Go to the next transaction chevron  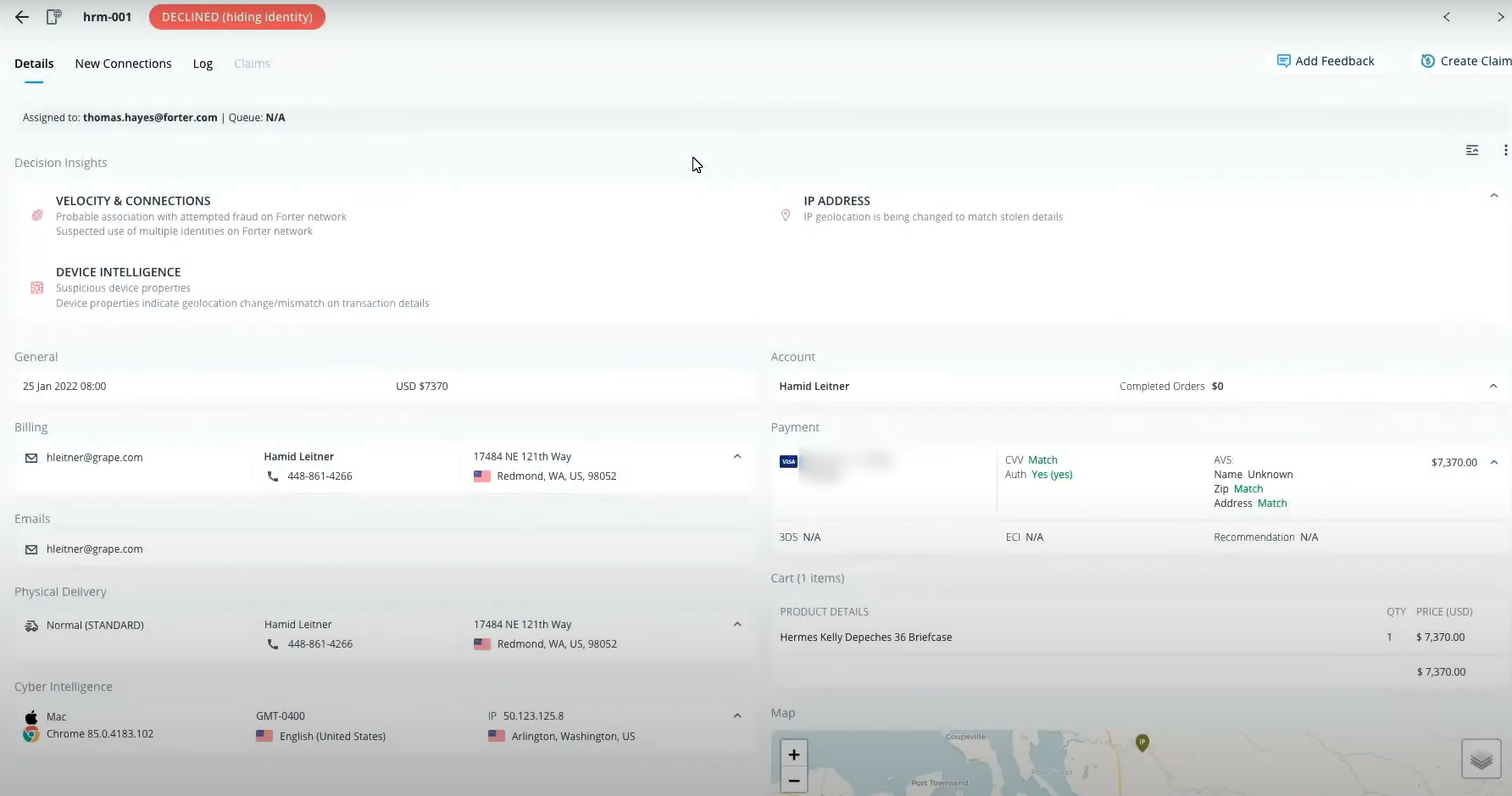click(1501, 17)
